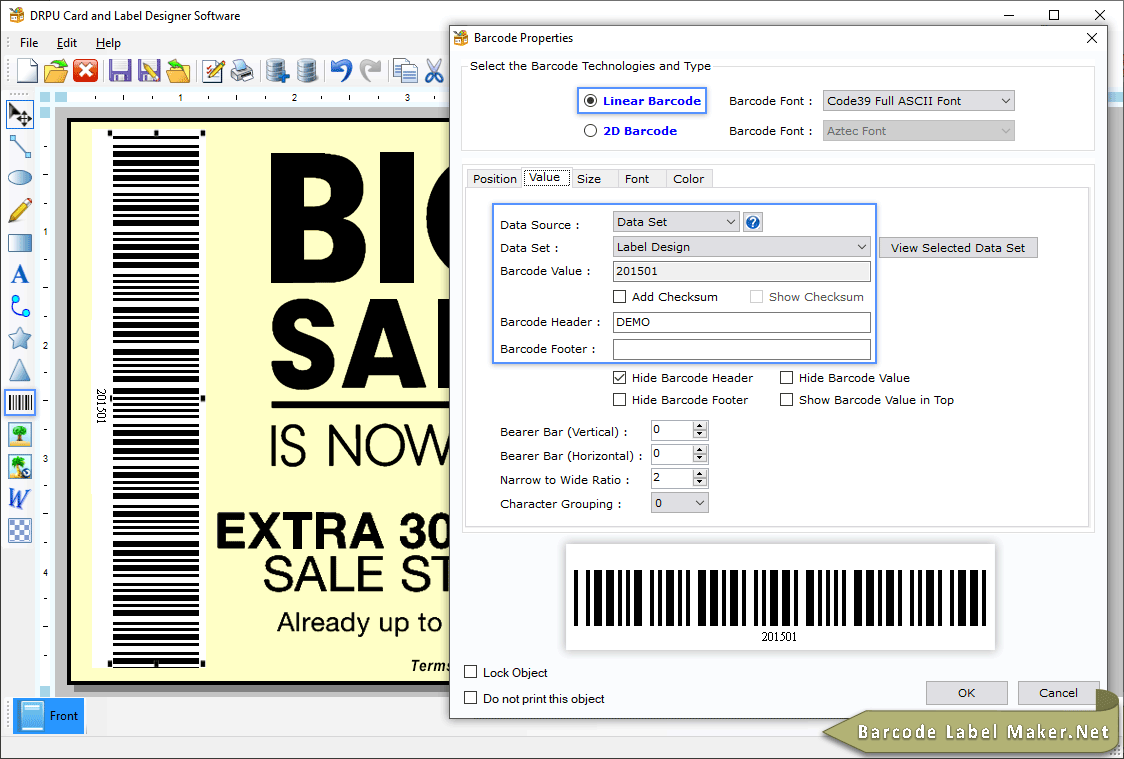Image resolution: width=1124 pixels, height=759 pixels.
Task: Enable the Add Checksum checkbox
Action: [x=620, y=297]
